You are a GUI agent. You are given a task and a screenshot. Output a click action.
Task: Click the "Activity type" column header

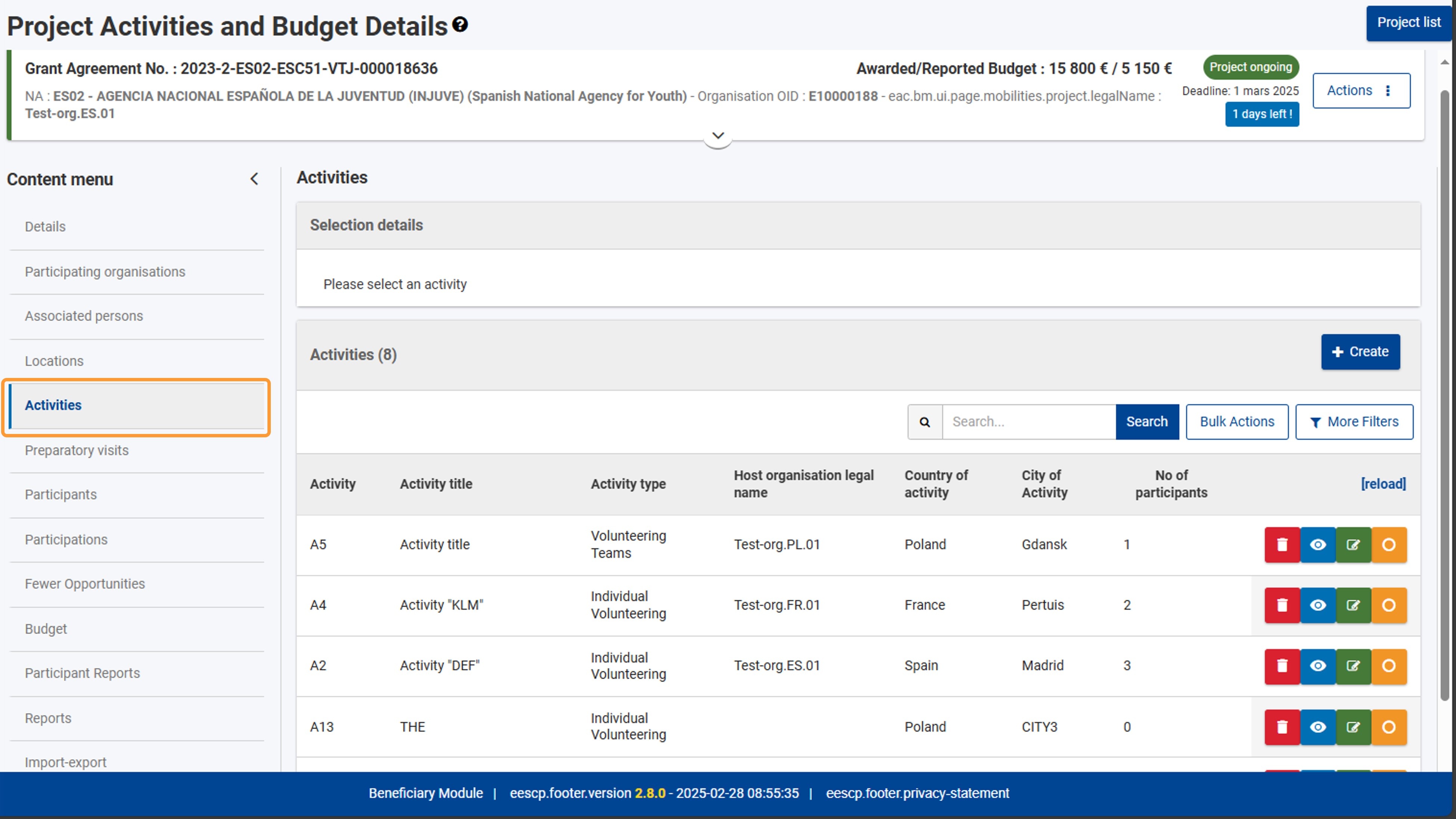tap(628, 484)
